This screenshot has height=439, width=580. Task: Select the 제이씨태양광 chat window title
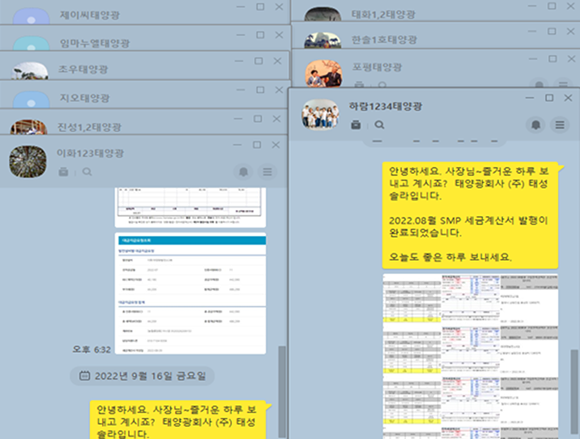tap(90, 15)
